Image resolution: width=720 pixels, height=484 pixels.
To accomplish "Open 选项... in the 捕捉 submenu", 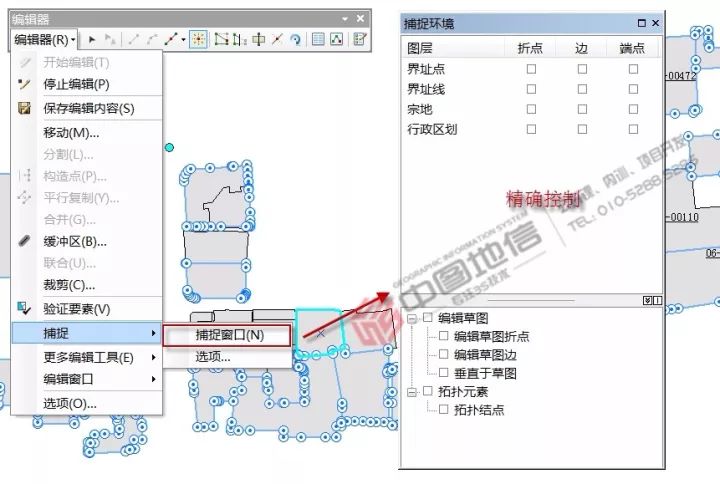I will click(x=227, y=356).
